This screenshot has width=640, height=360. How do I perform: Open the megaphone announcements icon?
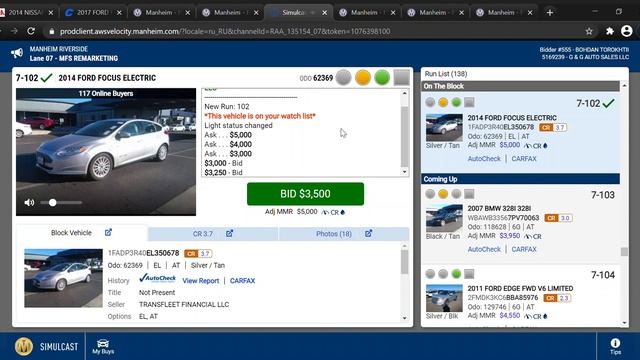pyautogui.click(x=17, y=53)
